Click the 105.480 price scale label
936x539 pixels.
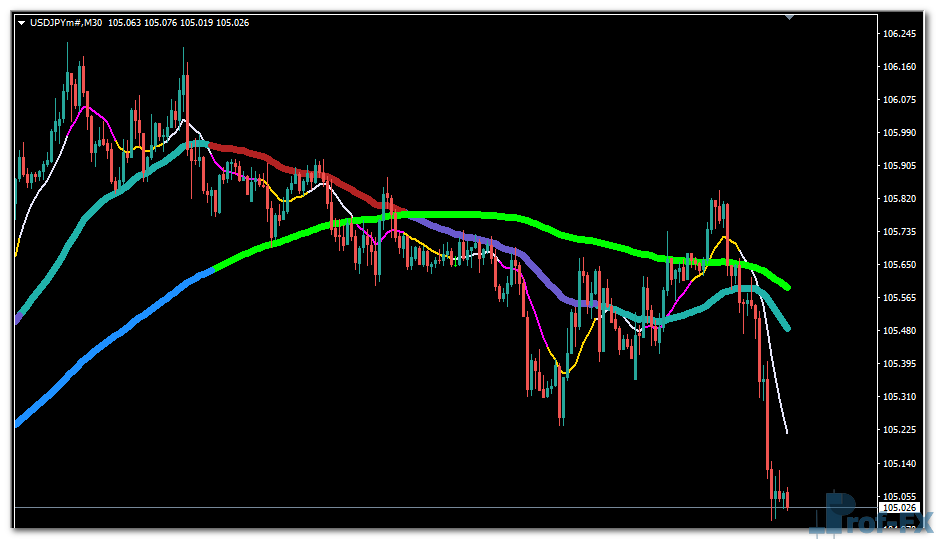point(900,331)
